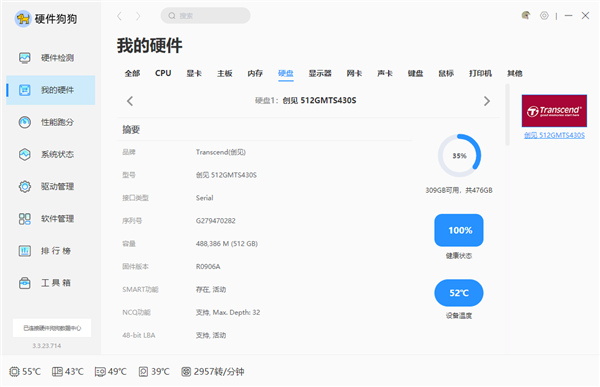
Task: Click CPU temperature 55℃ status icon
Action: [14, 371]
